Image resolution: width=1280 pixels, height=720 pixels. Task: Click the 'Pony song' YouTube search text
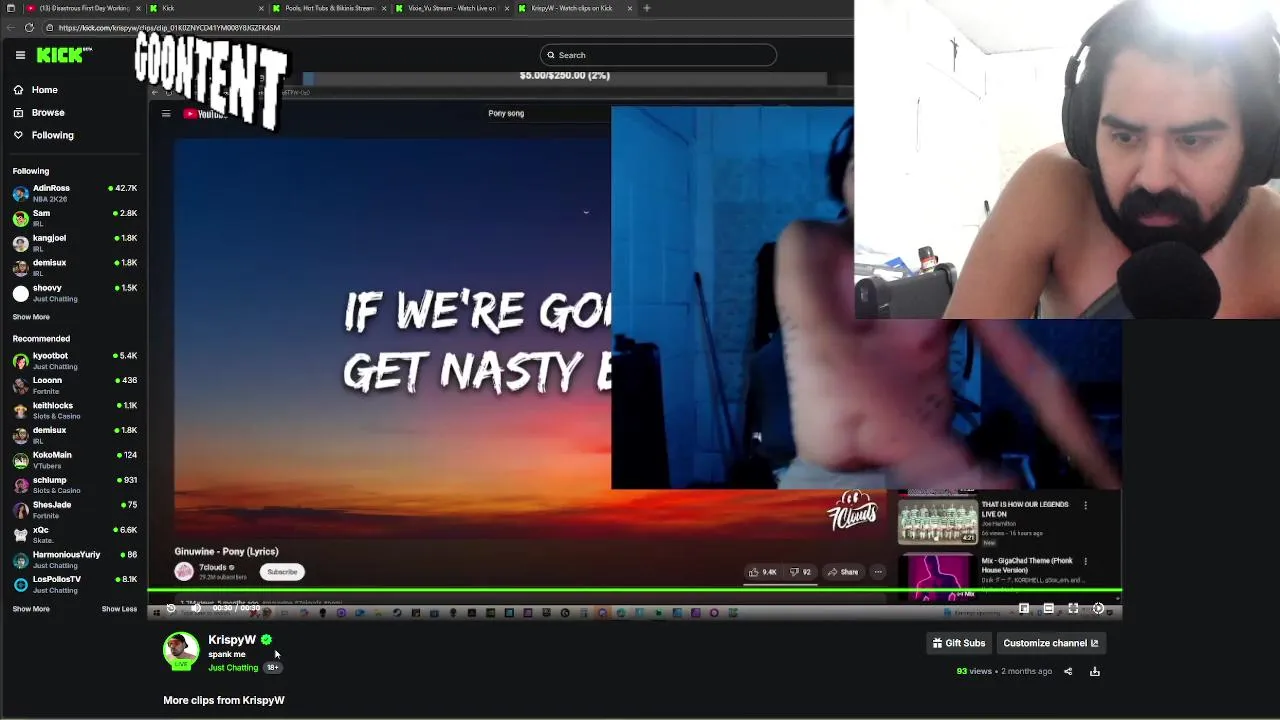(x=506, y=113)
